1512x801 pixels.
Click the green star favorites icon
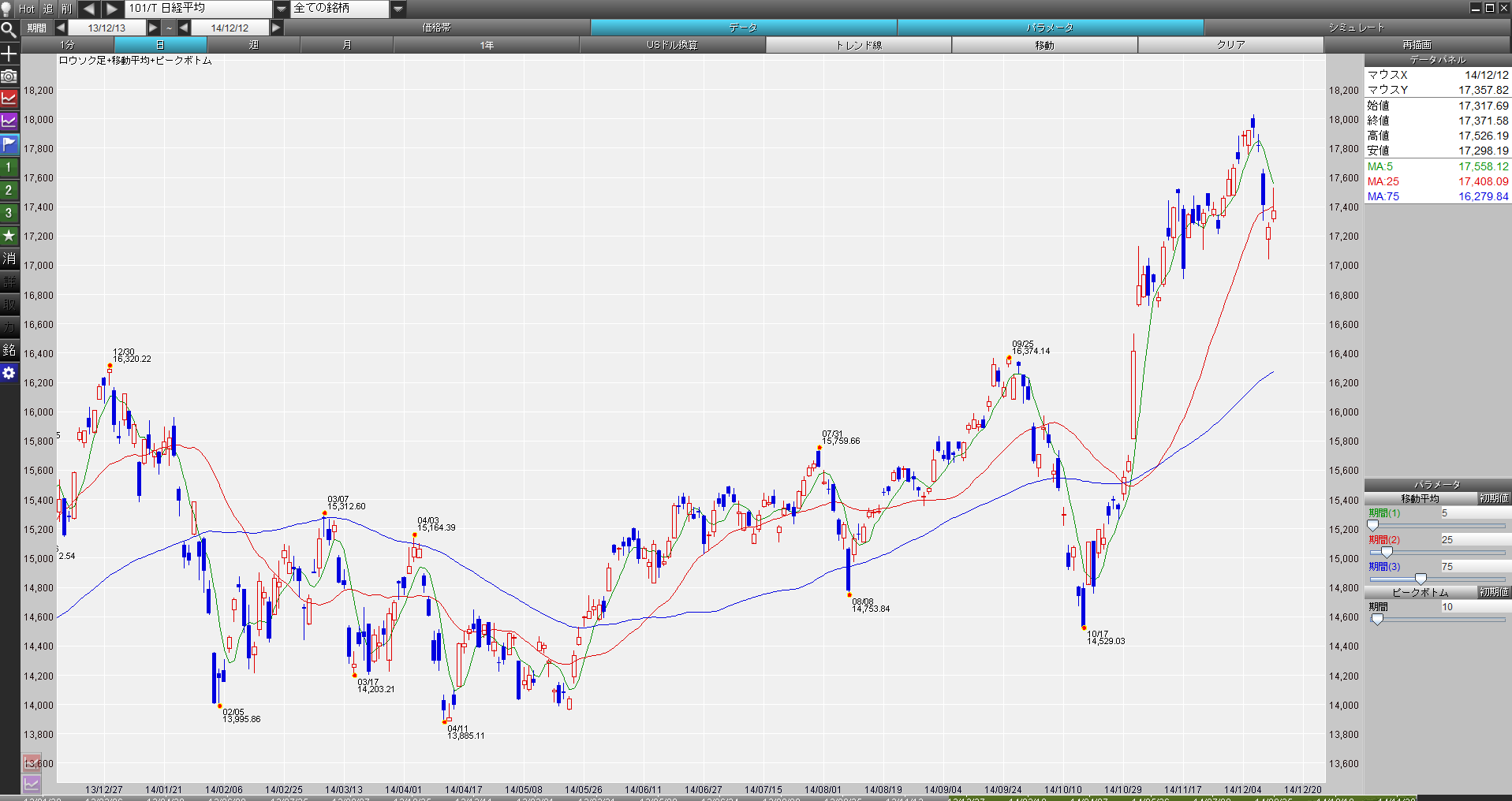coord(9,237)
